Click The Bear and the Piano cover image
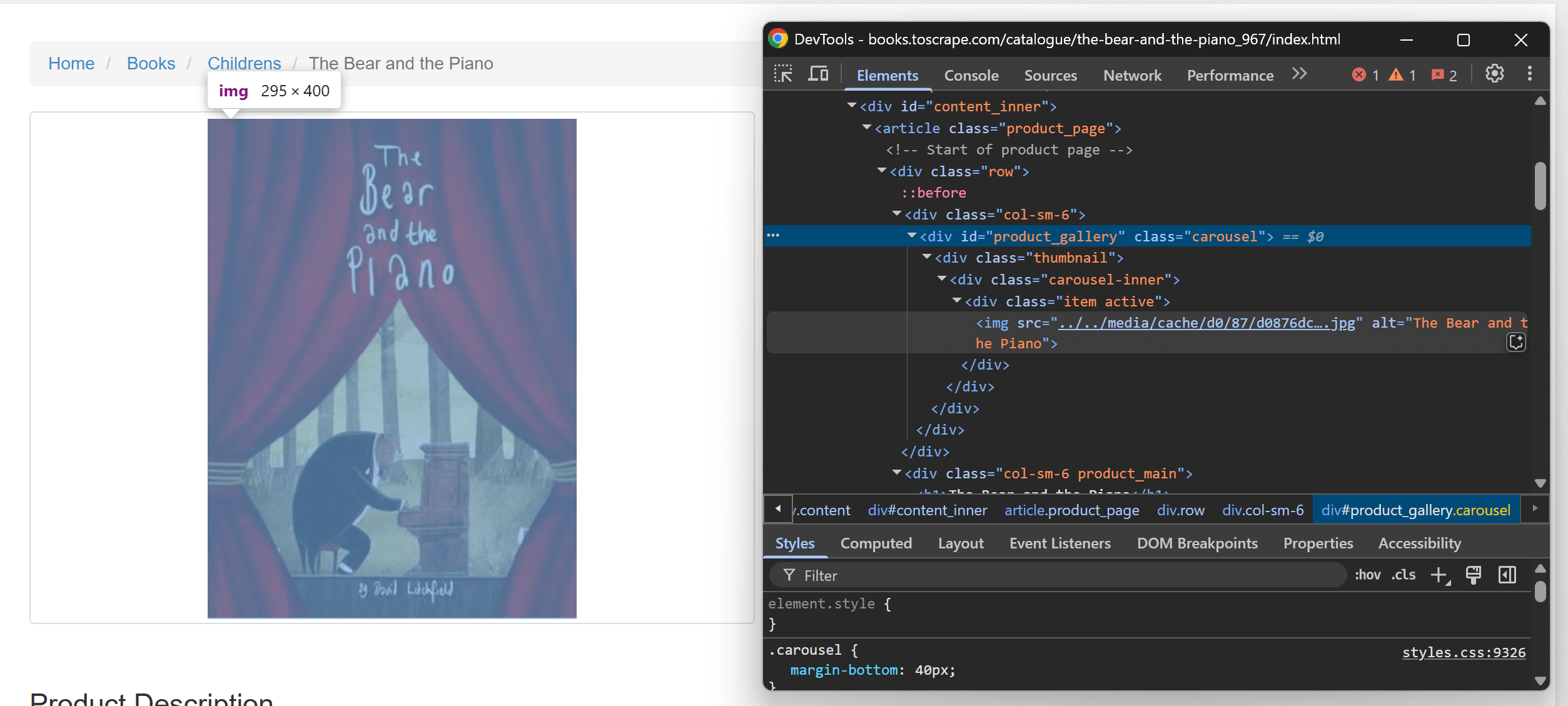The image size is (1568, 706). (392, 368)
